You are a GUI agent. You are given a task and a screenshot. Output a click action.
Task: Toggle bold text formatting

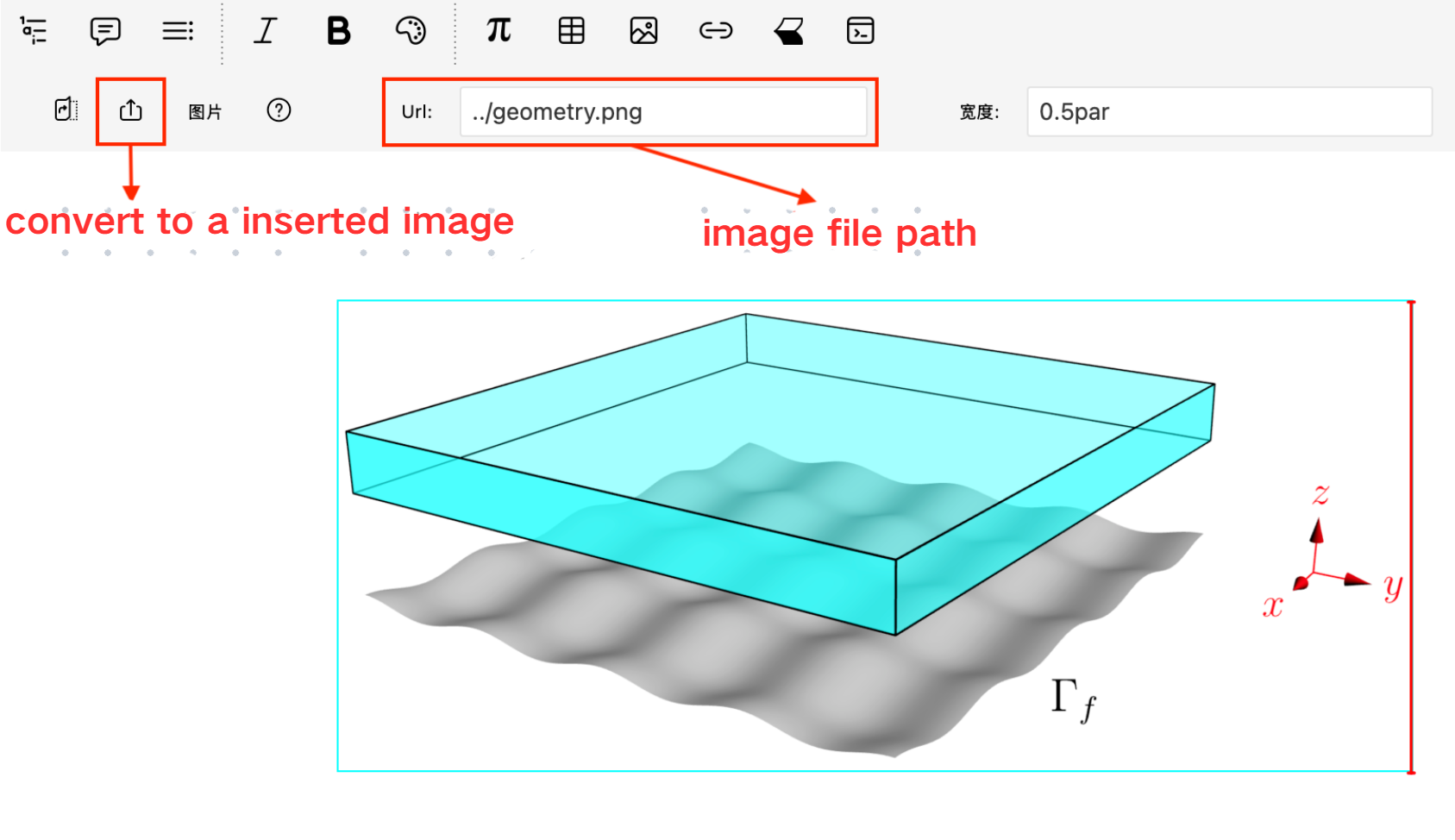pos(338,31)
